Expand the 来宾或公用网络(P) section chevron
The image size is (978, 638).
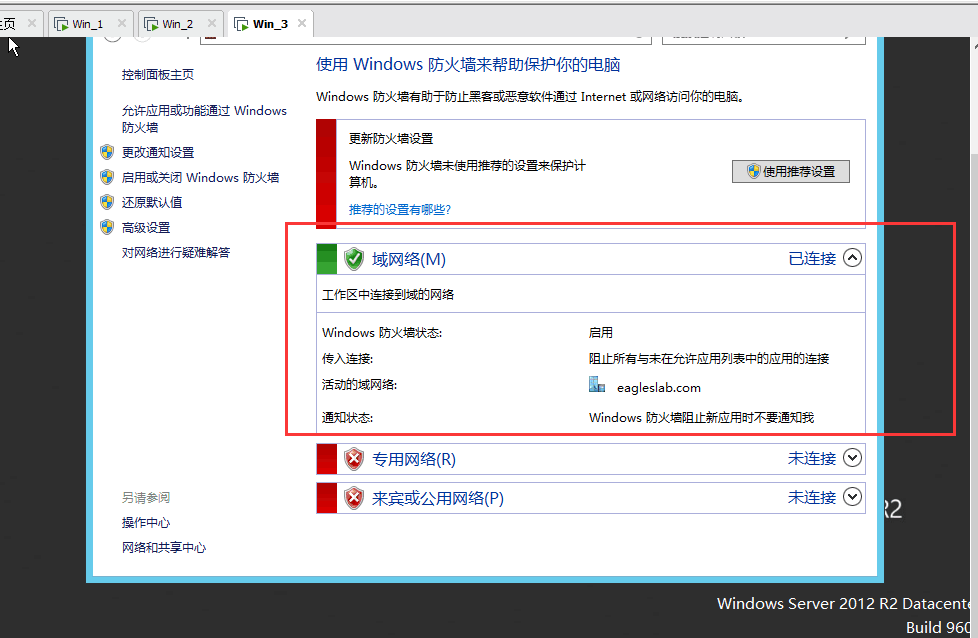click(x=853, y=496)
